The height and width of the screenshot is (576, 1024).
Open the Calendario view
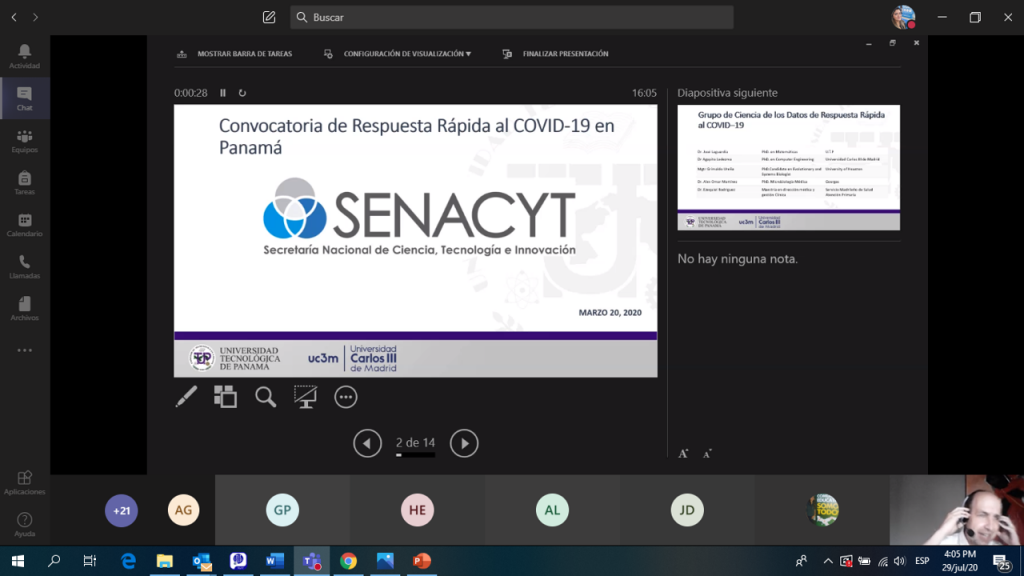24,225
